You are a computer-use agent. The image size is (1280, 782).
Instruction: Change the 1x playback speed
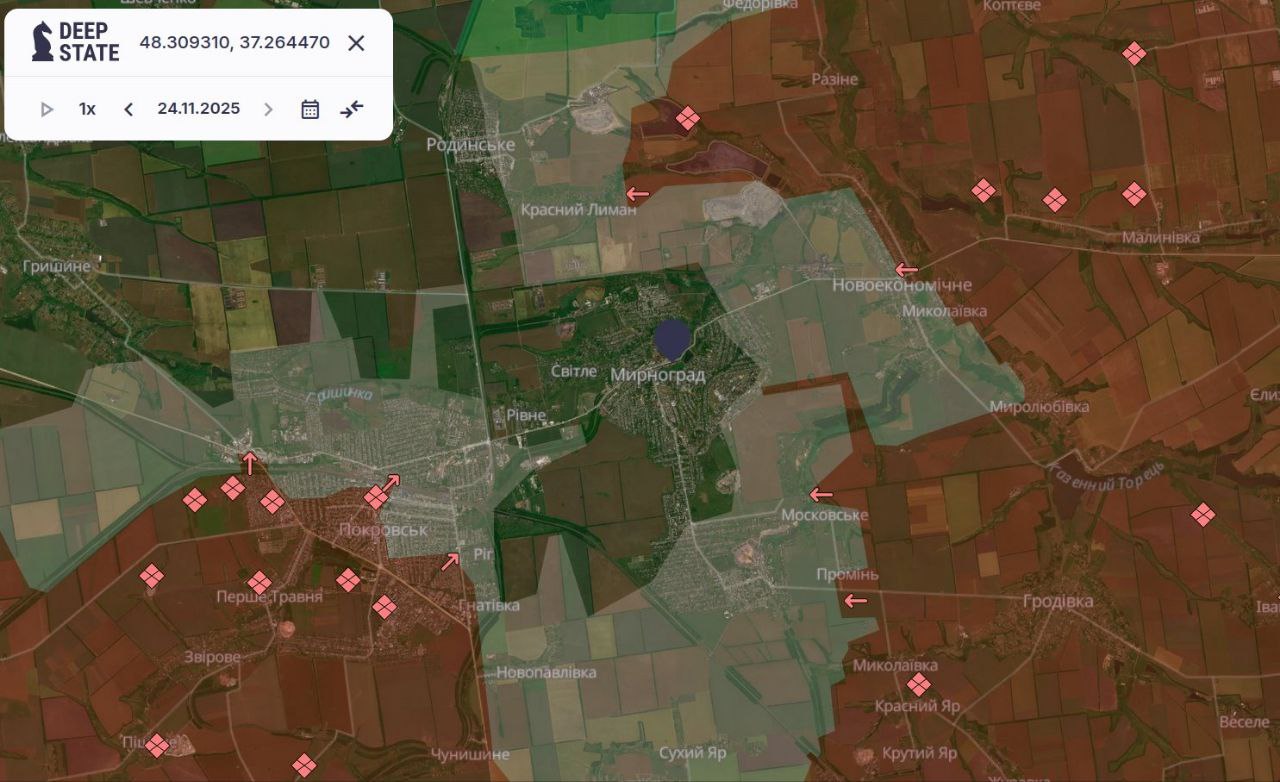click(88, 109)
